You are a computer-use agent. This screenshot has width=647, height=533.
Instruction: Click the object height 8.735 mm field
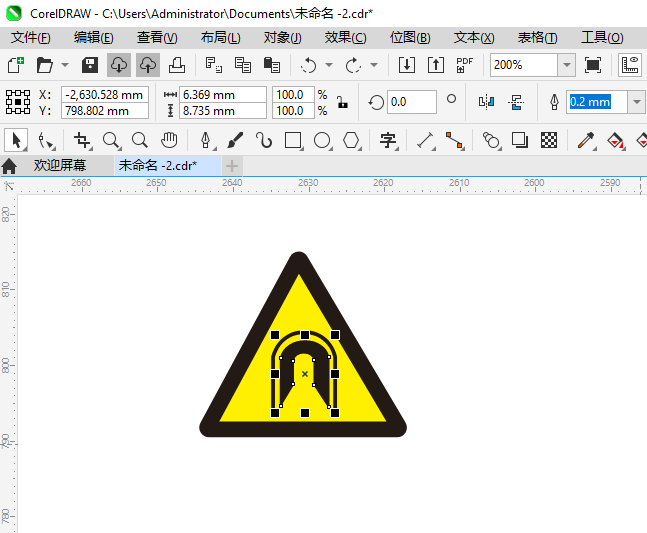tap(223, 111)
